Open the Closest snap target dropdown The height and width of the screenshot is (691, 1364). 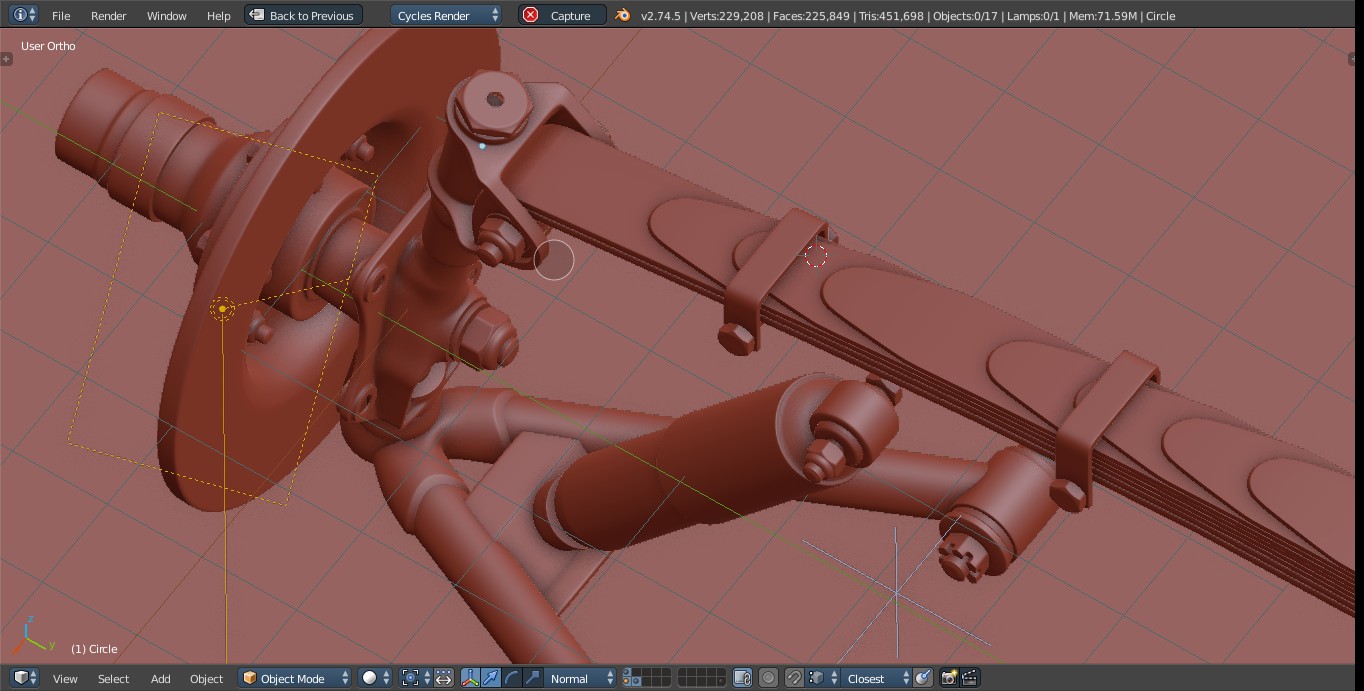(x=877, y=678)
